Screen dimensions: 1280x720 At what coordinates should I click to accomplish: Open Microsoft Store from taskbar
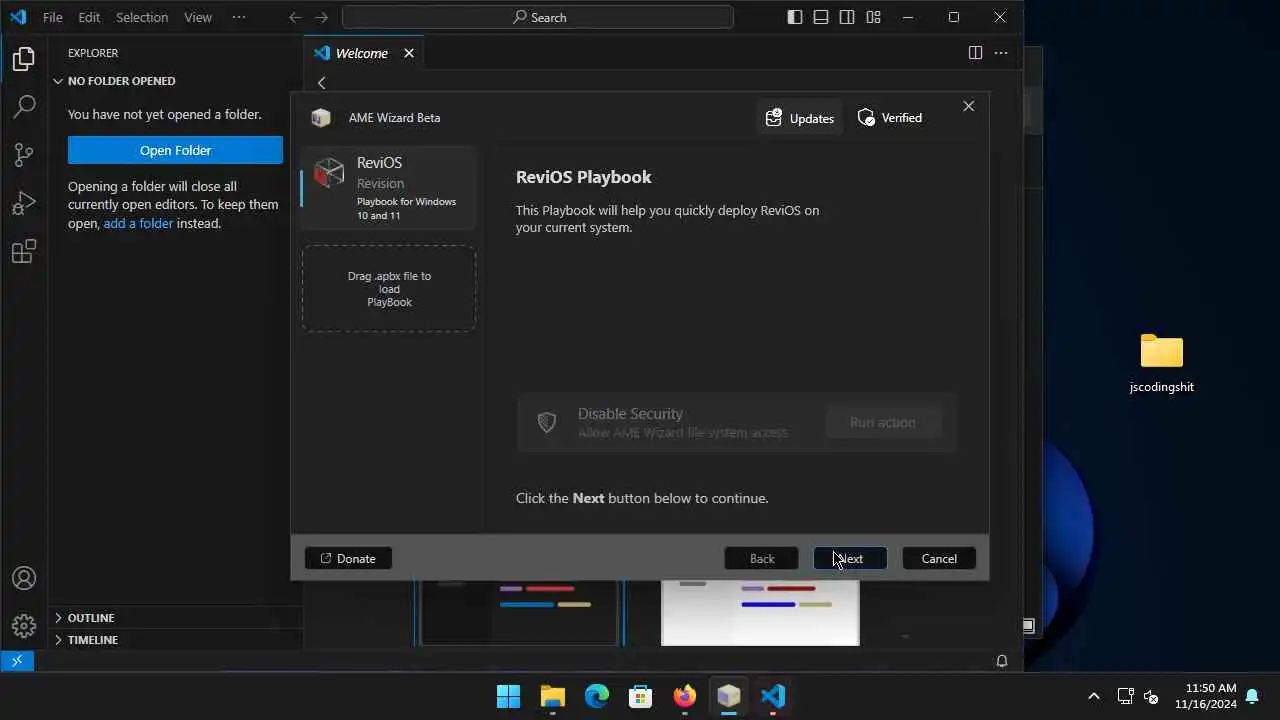[x=641, y=696]
